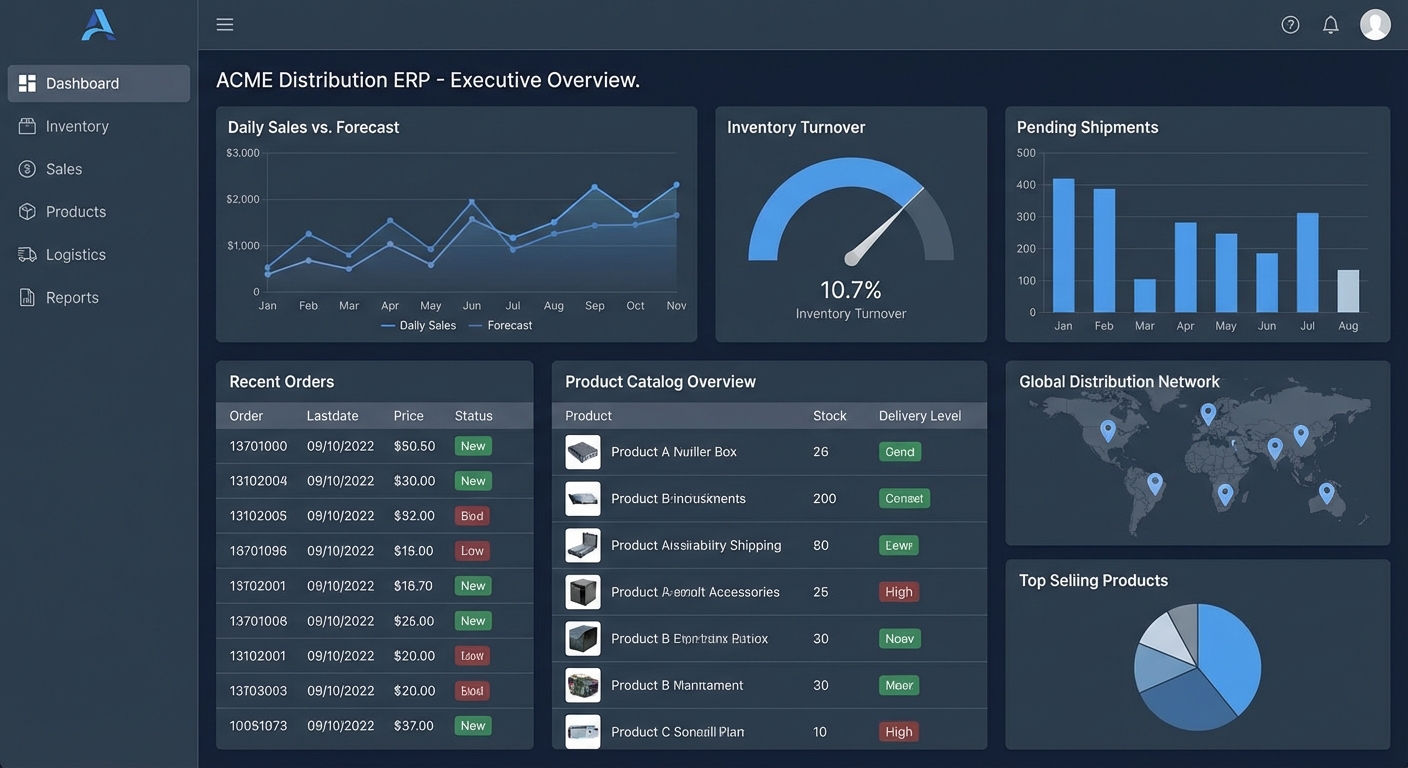This screenshot has width=1408, height=768.
Task: Select the Inventory box icon in sidebar
Action: (x=27, y=126)
